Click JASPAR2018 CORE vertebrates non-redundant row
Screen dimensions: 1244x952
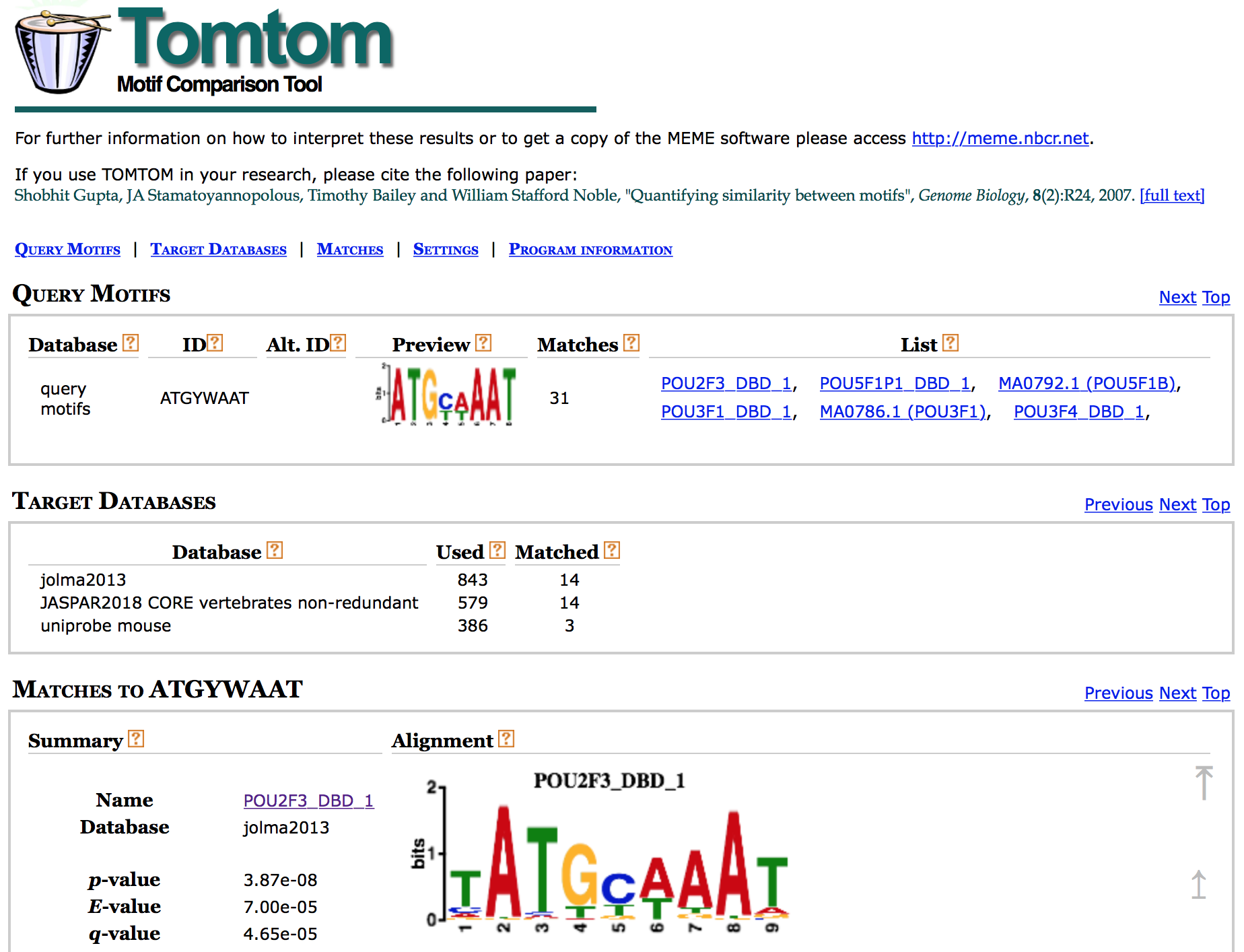(229, 603)
